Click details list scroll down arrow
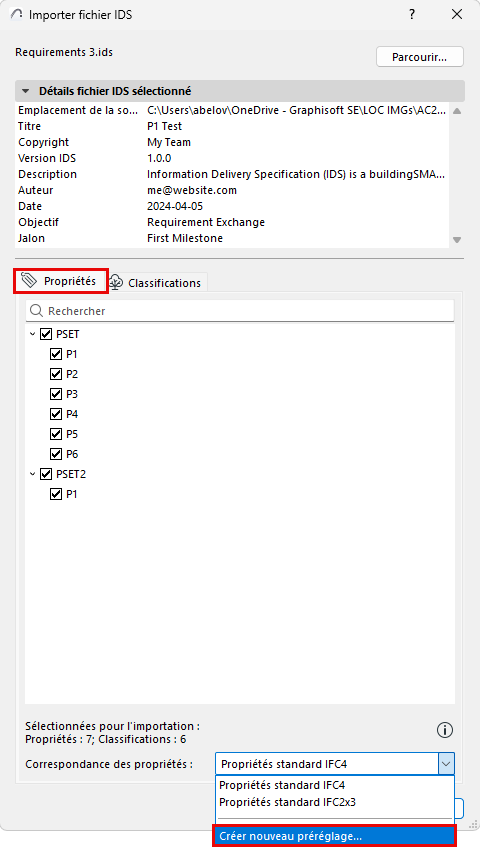 pyautogui.click(x=457, y=240)
